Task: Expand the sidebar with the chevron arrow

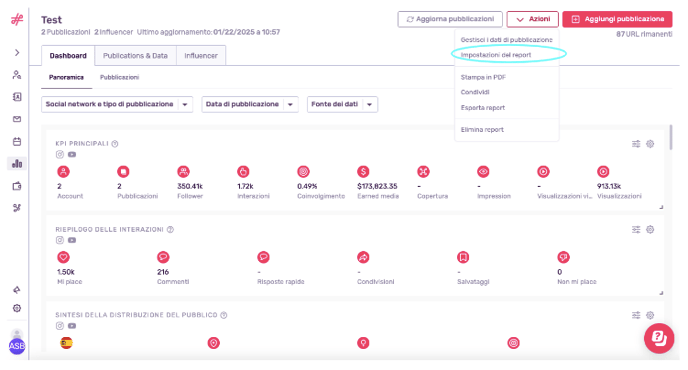Action: 17,53
